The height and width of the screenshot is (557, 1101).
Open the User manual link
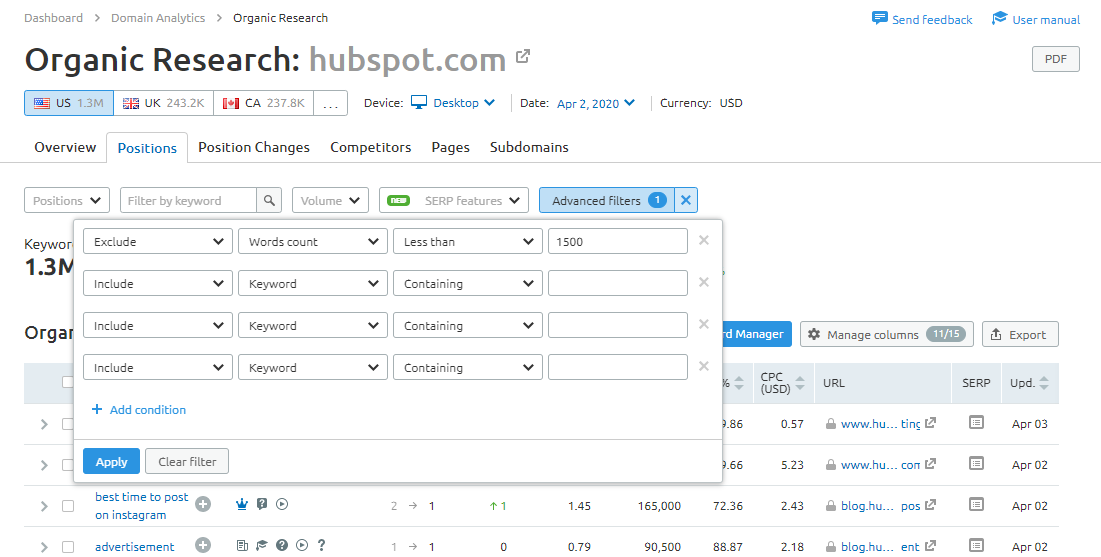(x=1036, y=19)
